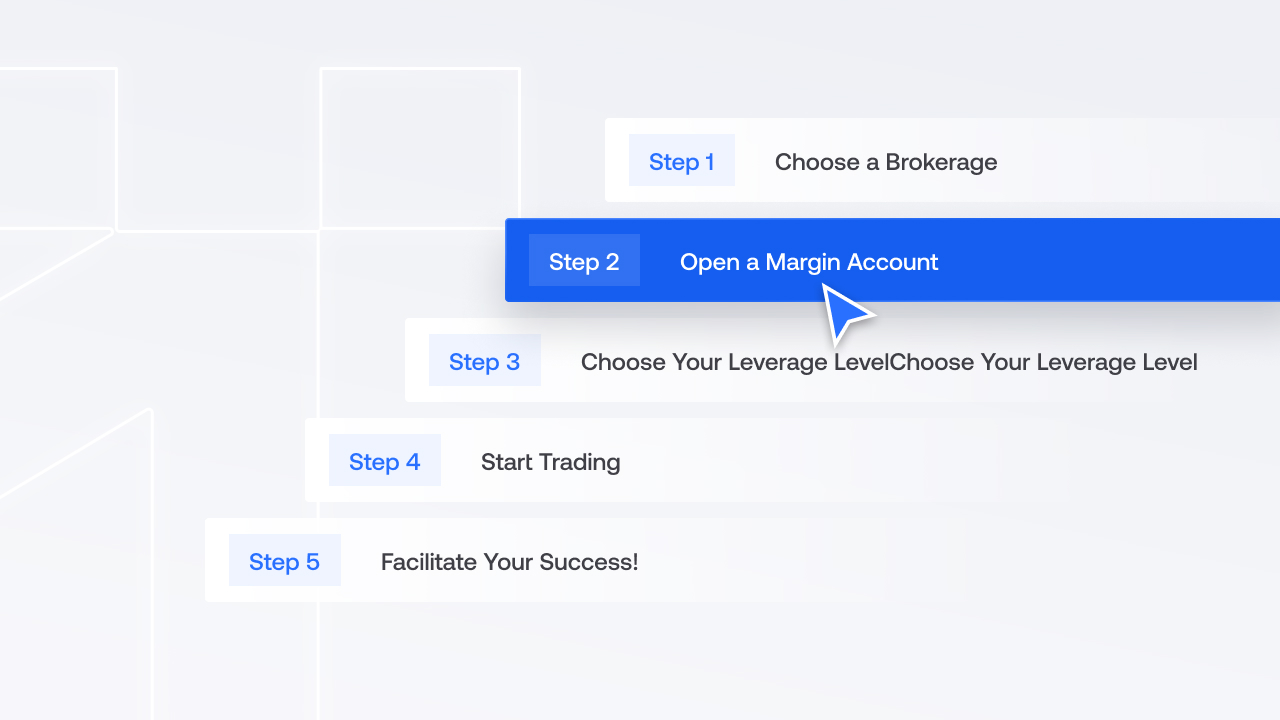Click the Step 4 badge
Viewport: 1280px width, 720px height.
click(x=385, y=460)
